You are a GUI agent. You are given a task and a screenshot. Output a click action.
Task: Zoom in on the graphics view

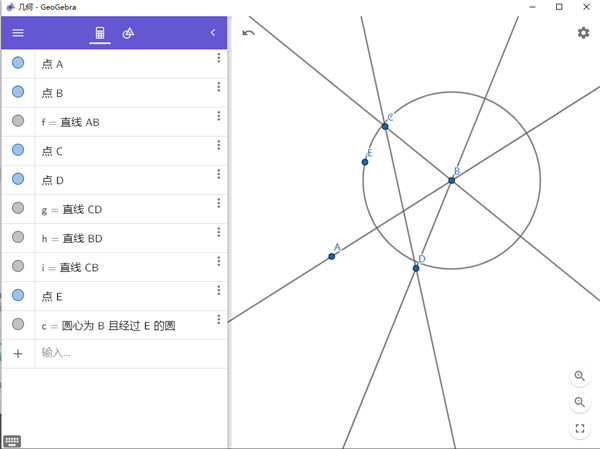(x=580, y=376)
